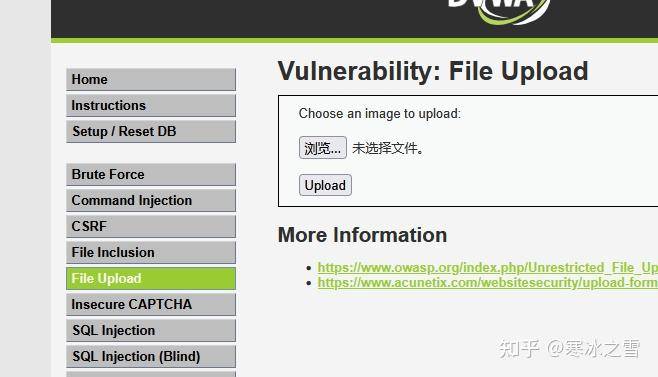Select Brute Force in sidebar
Viewport: 658px width, 377px height.
tap(151, 174)
